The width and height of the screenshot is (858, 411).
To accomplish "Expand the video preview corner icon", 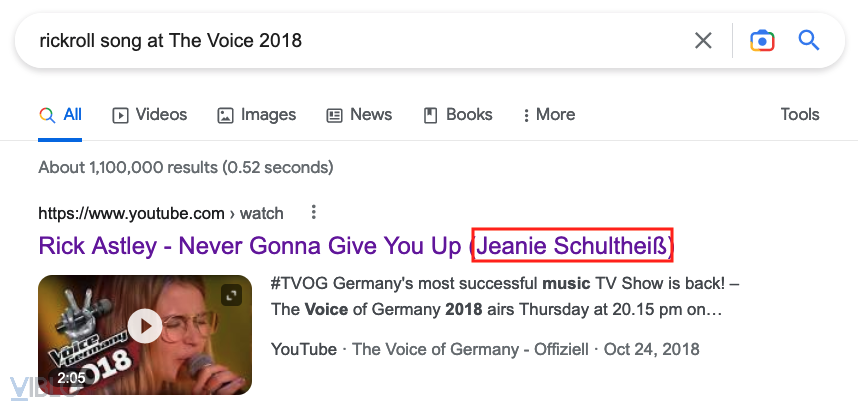I will tap(233, 295).
